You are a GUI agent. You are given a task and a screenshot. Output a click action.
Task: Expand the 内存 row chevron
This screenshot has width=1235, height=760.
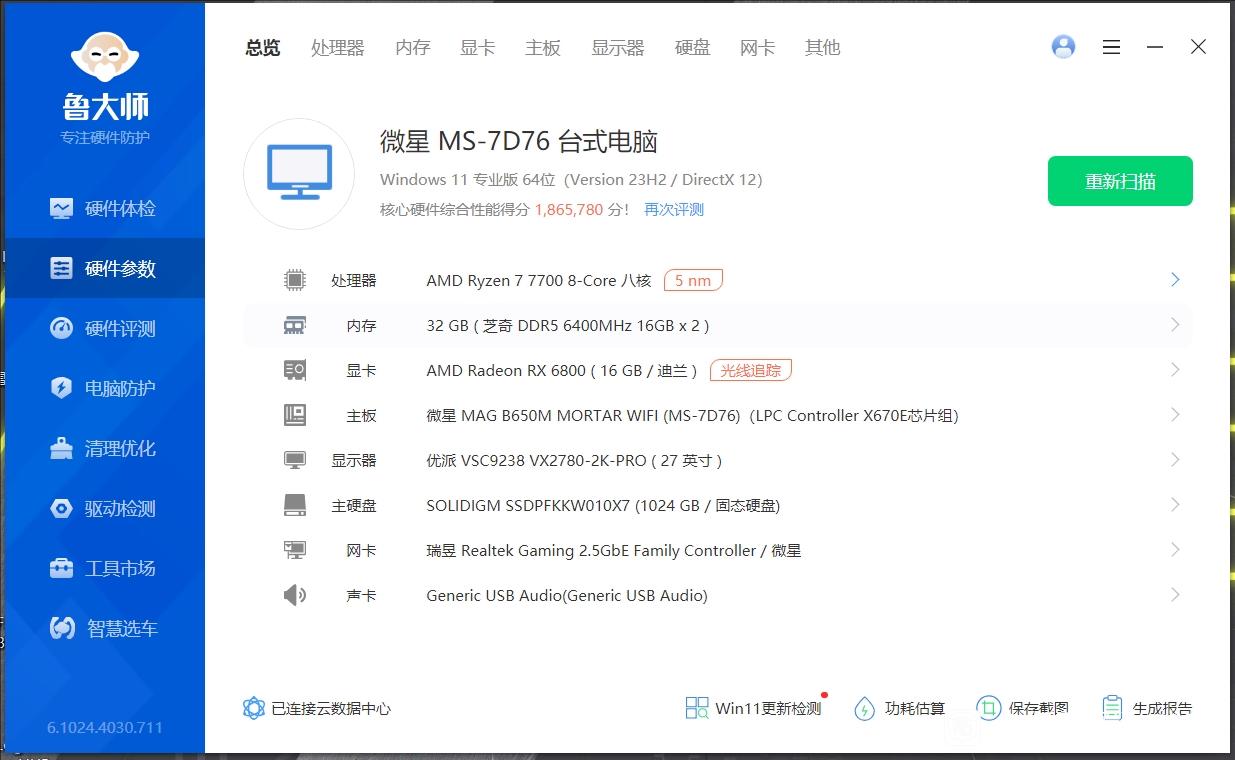tap(1175, 325)
